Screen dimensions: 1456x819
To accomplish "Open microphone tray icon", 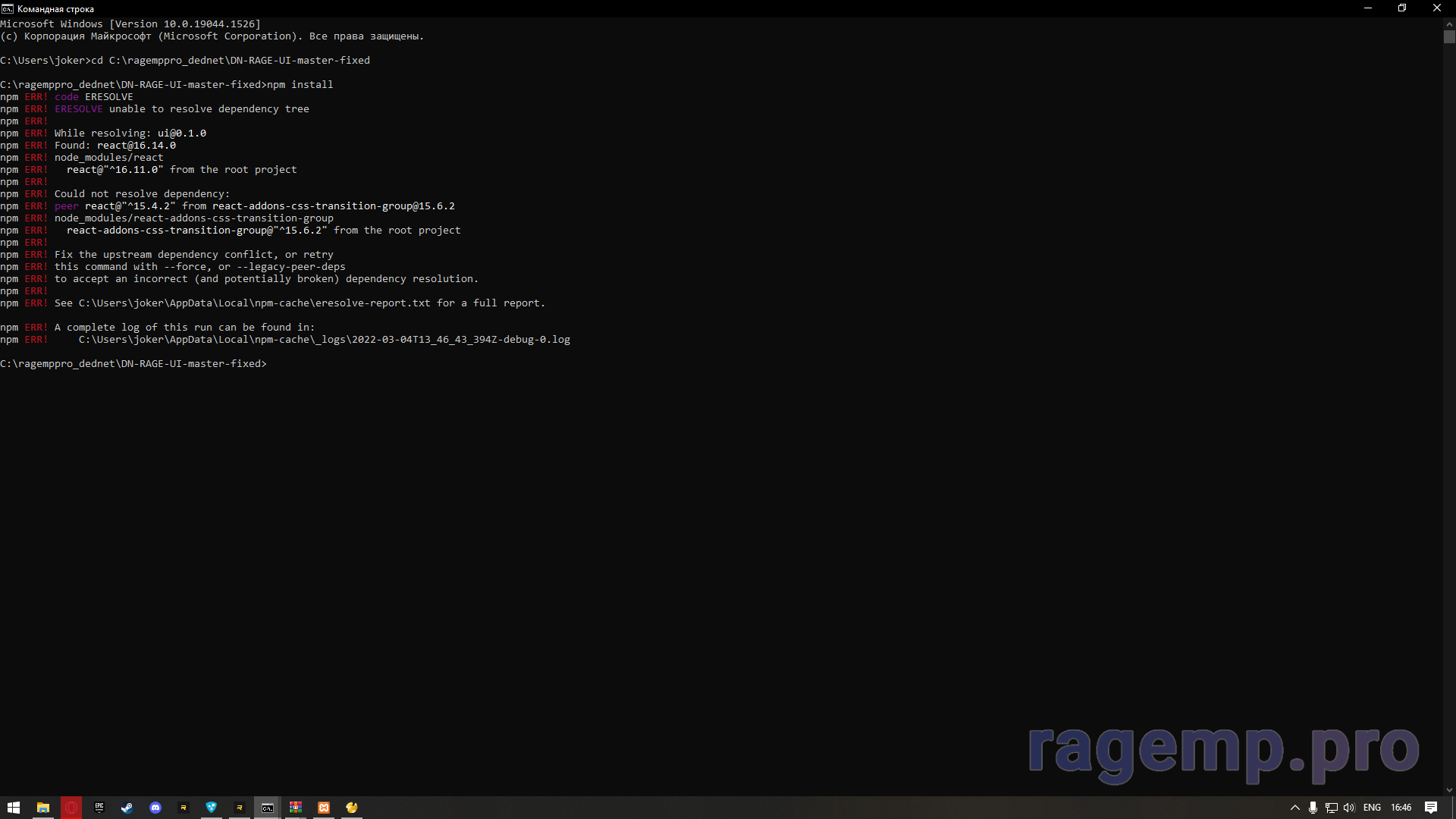I will pyautogui.click(x=1313, y=808).
